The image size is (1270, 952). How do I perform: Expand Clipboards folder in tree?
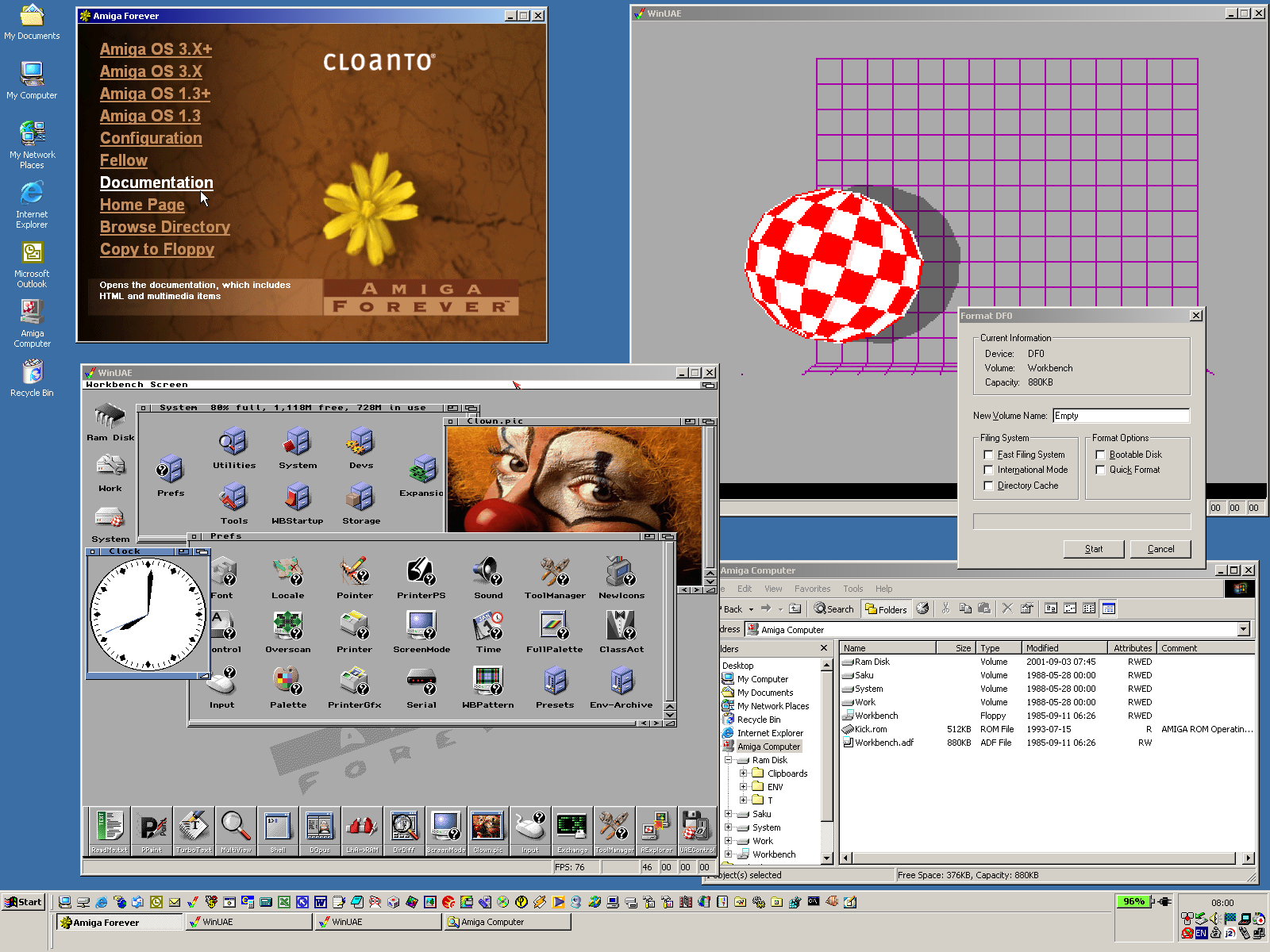(x=743, y=773)
